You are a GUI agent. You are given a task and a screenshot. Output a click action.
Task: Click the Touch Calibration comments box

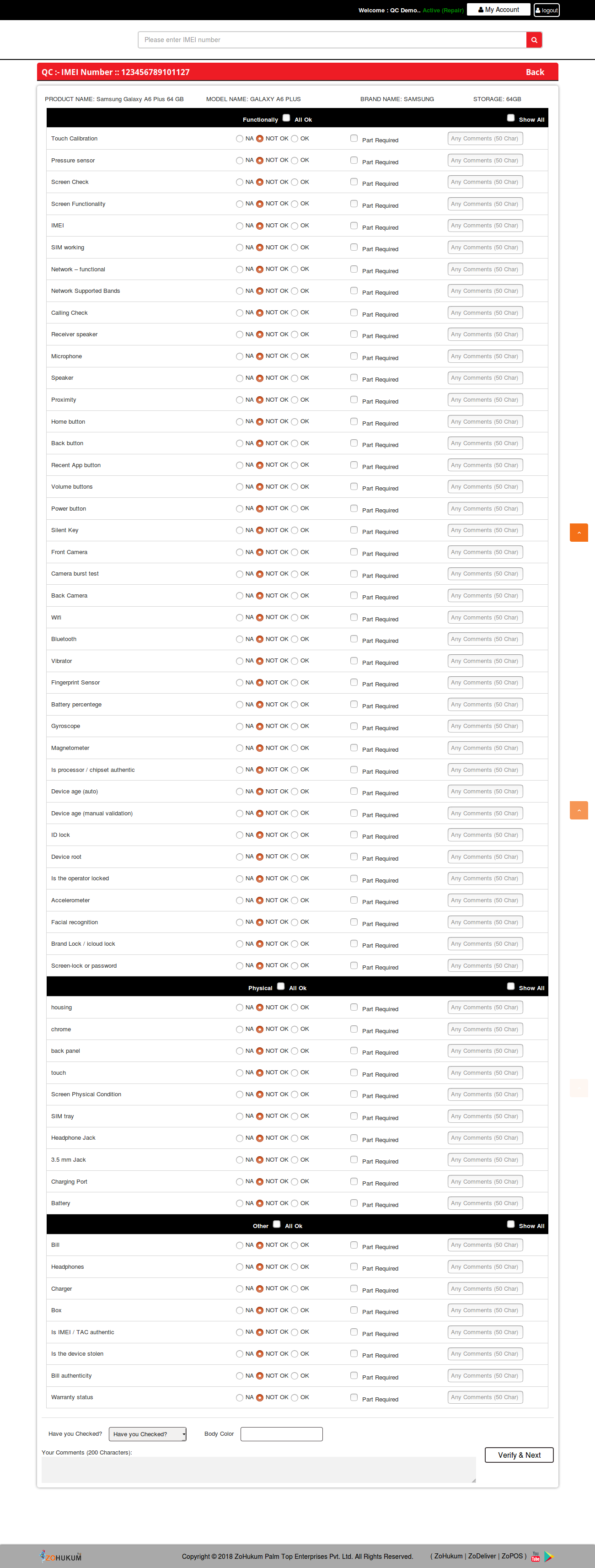pos(485,139)
